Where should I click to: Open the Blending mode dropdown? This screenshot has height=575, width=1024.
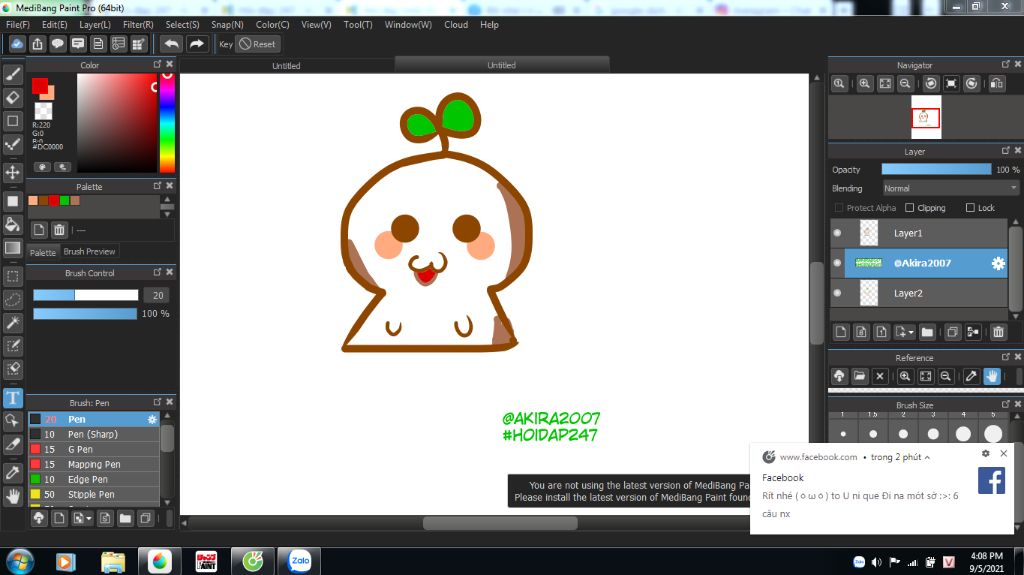[950, 188]
